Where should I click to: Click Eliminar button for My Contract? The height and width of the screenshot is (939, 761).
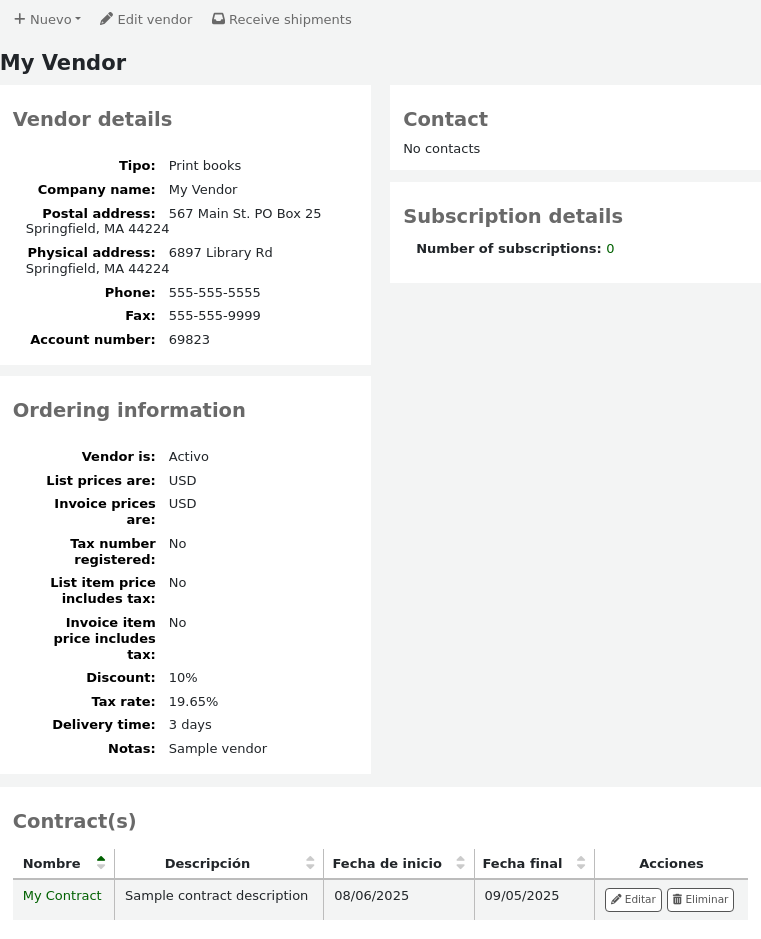click(700, 900)
